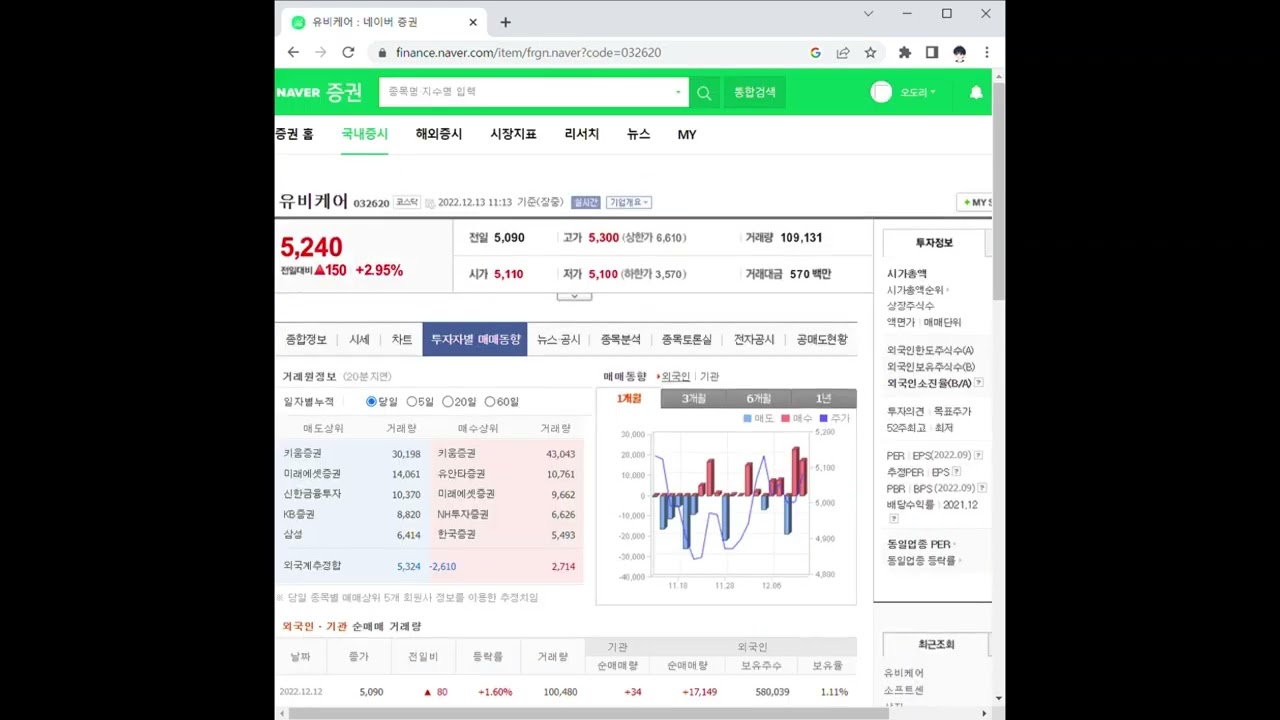The width and height of the screenshot is (1280, 720).
Task: Click the 기관 trading trend link
Action: (709, 377)
